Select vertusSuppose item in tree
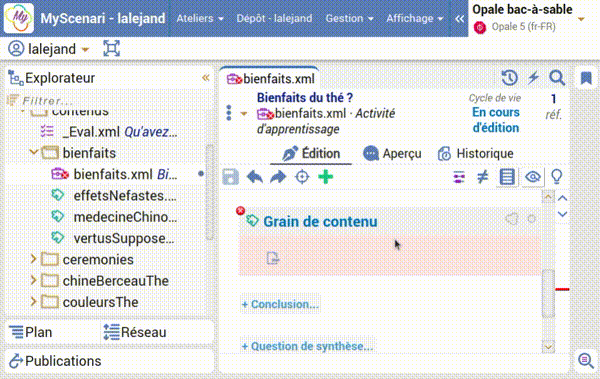This screenshot has width=600, height=379. coord(113,238)
